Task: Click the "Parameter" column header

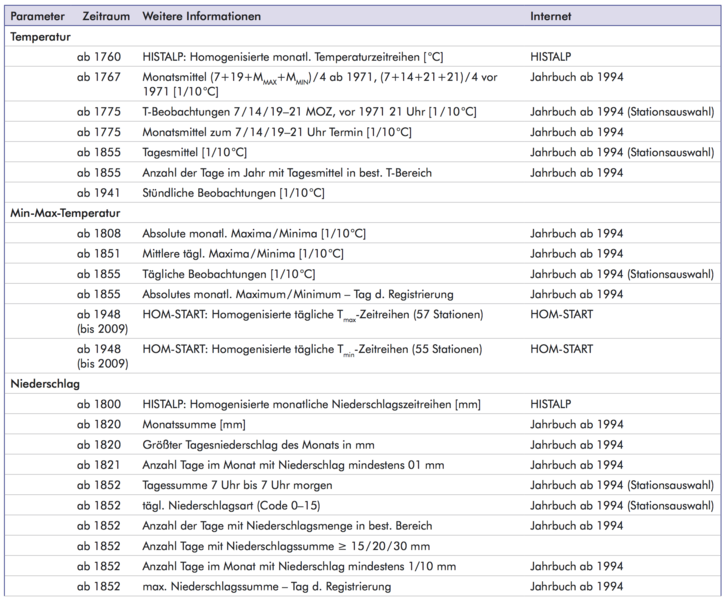Action: click(x=37, y=17)
